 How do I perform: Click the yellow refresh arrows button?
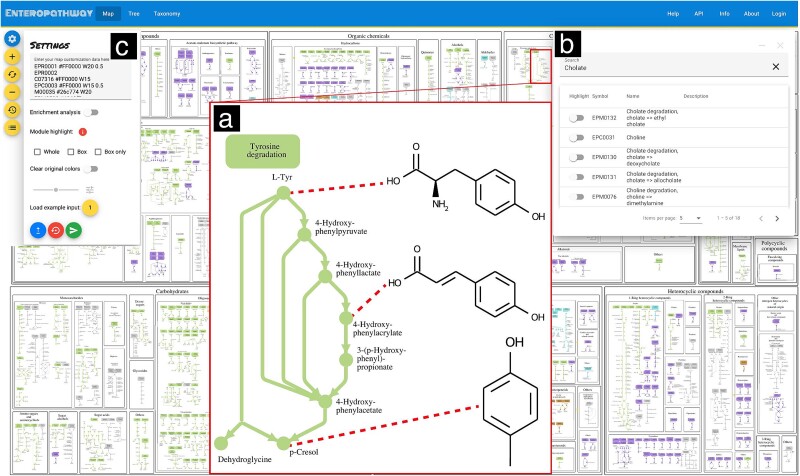12,74
